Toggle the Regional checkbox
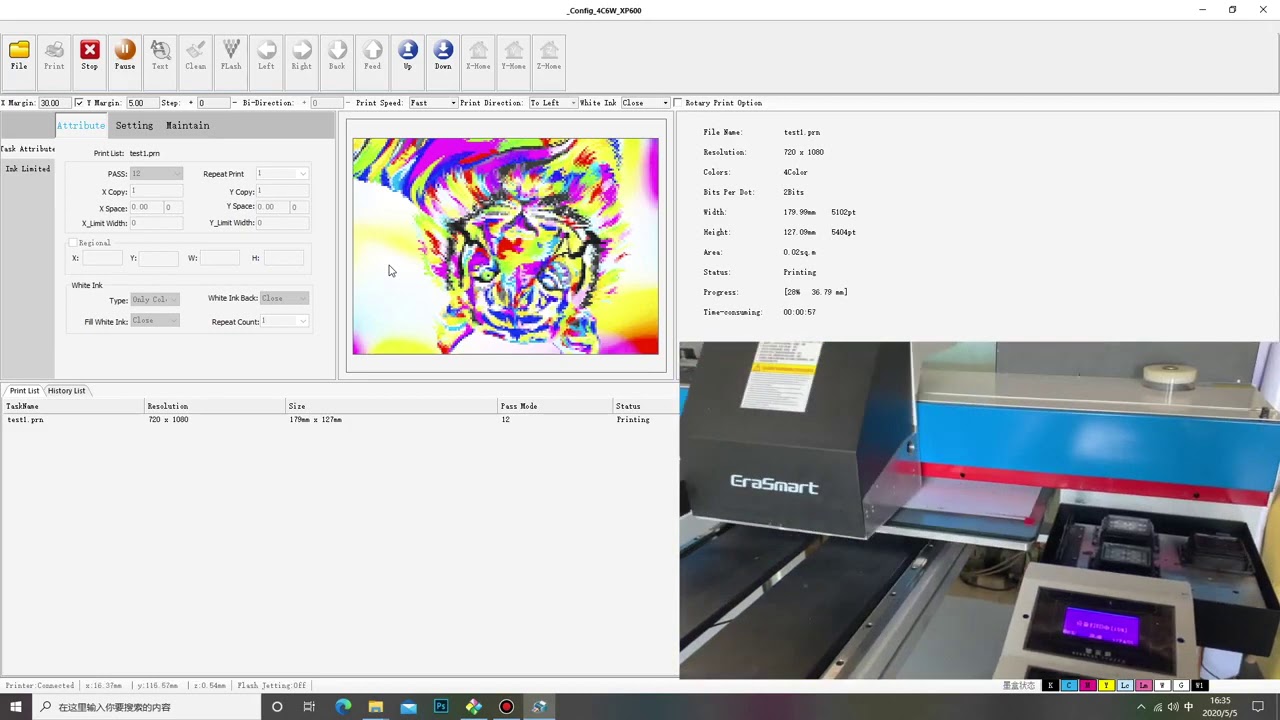Image resolution: width=1280 pixels, height=720 pixels. pyautogui.click(x=72, y=243)
